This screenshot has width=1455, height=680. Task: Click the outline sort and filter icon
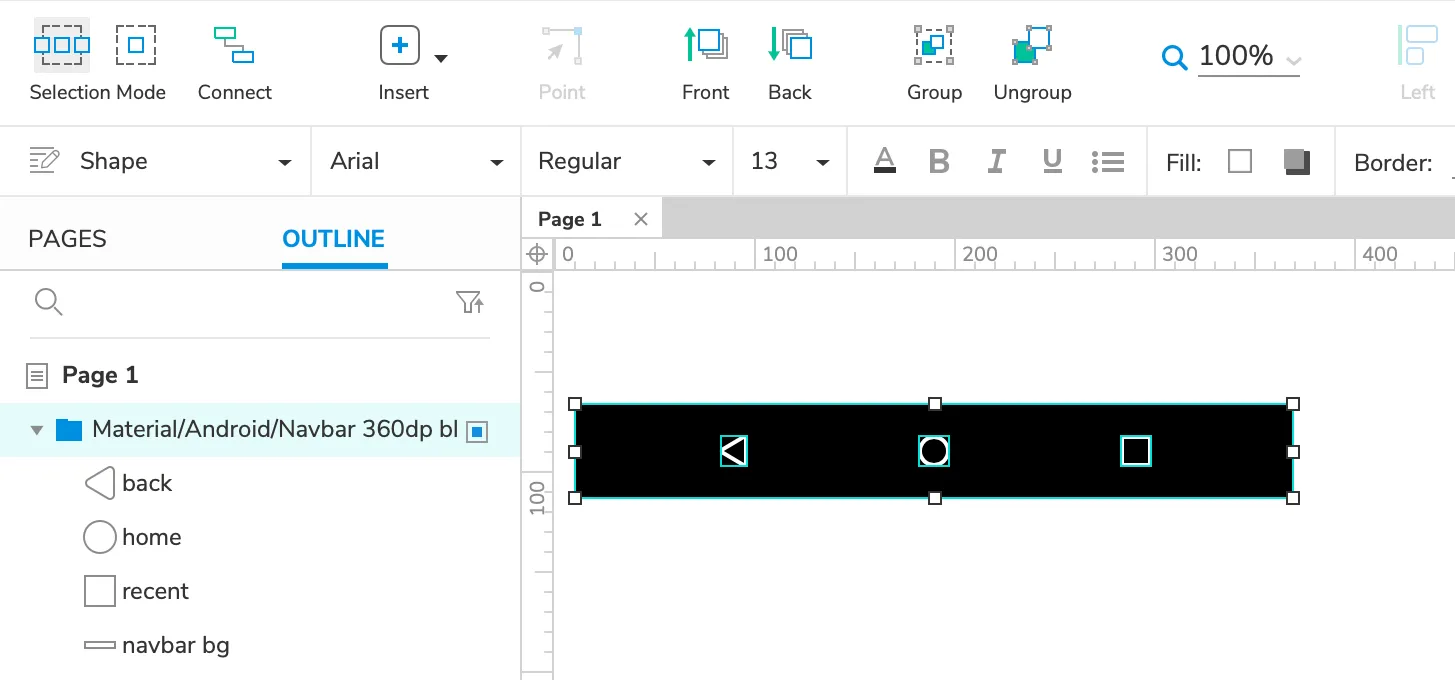(469, 302)
